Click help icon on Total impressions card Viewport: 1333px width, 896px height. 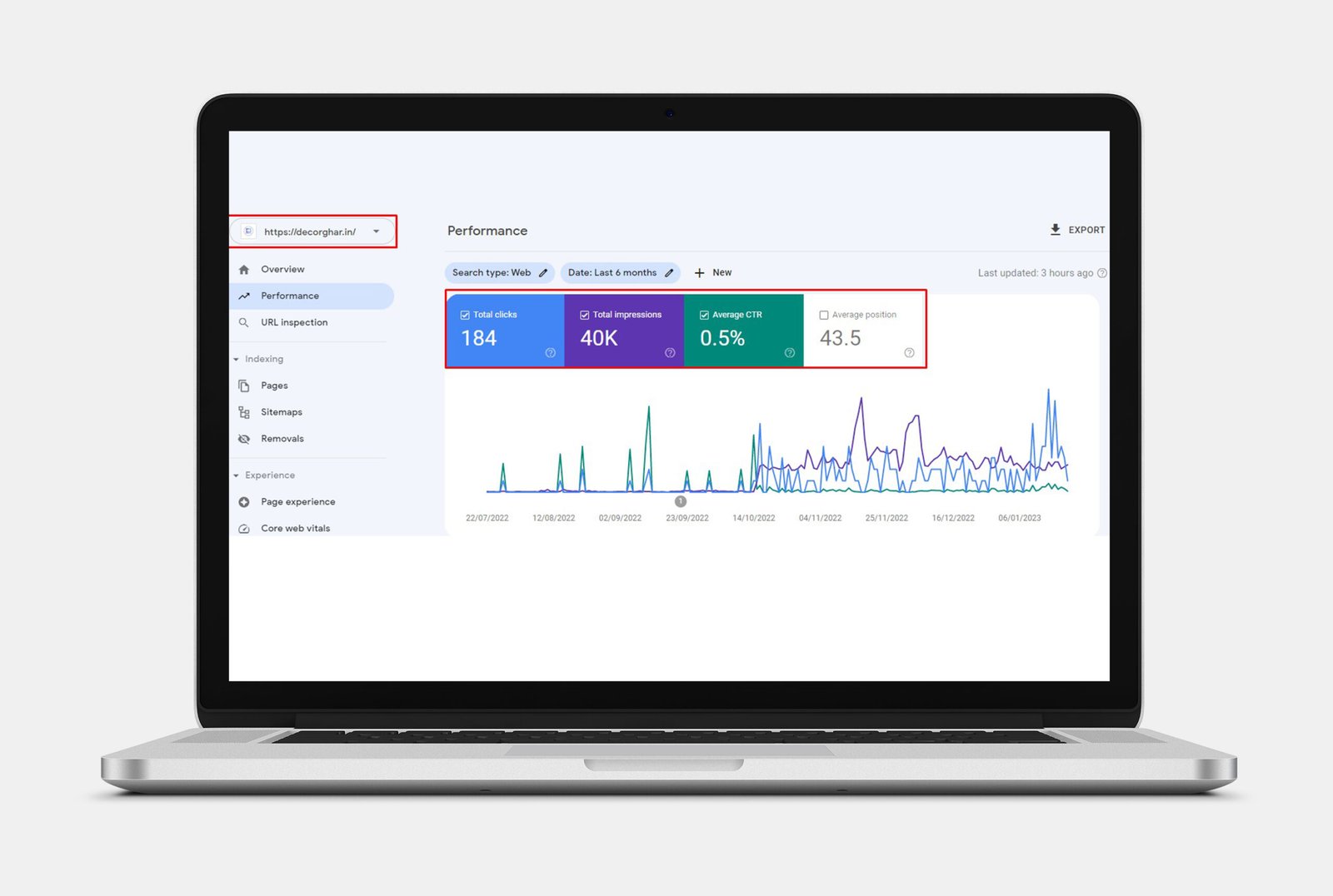pyautogui.click(x=670, y=353)
